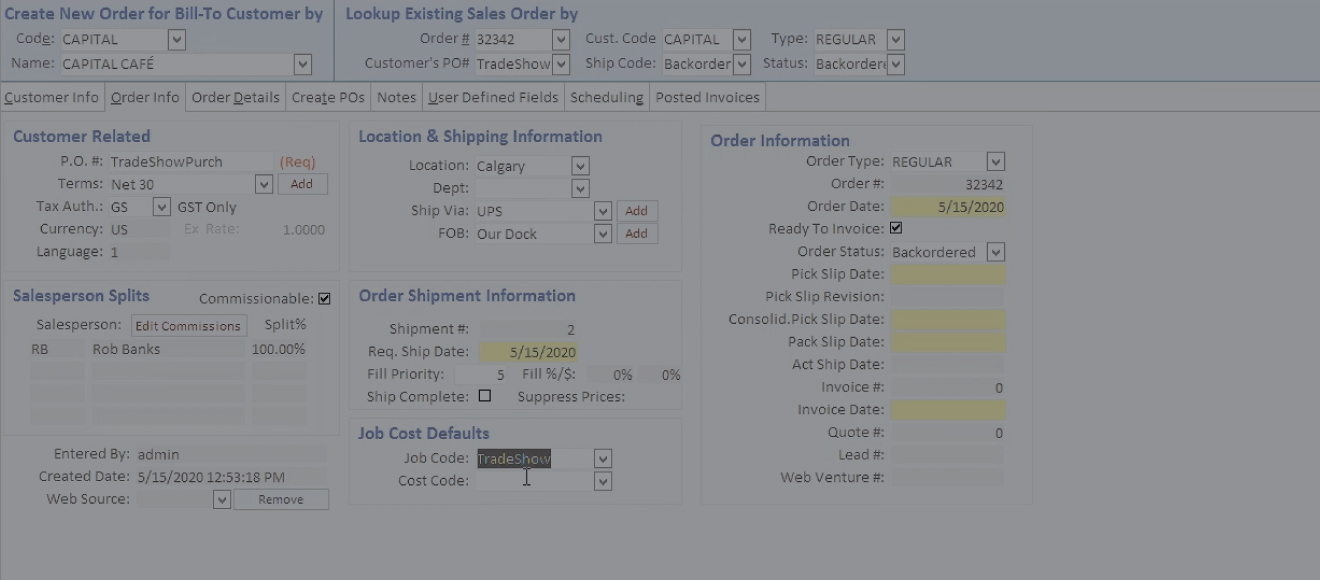Open the Job Code dropdown arrow
1320x580 pixels.
click(602, 459)
